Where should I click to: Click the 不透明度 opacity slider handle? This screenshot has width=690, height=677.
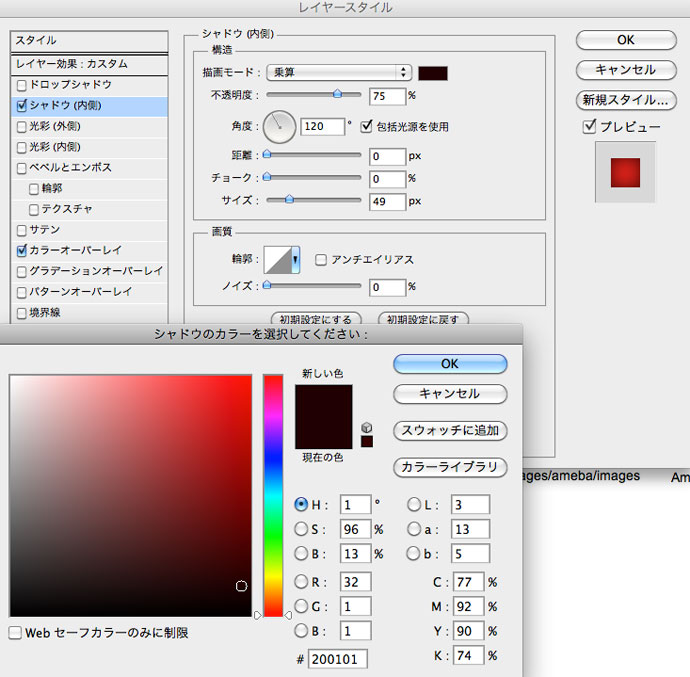pos(337,94)
